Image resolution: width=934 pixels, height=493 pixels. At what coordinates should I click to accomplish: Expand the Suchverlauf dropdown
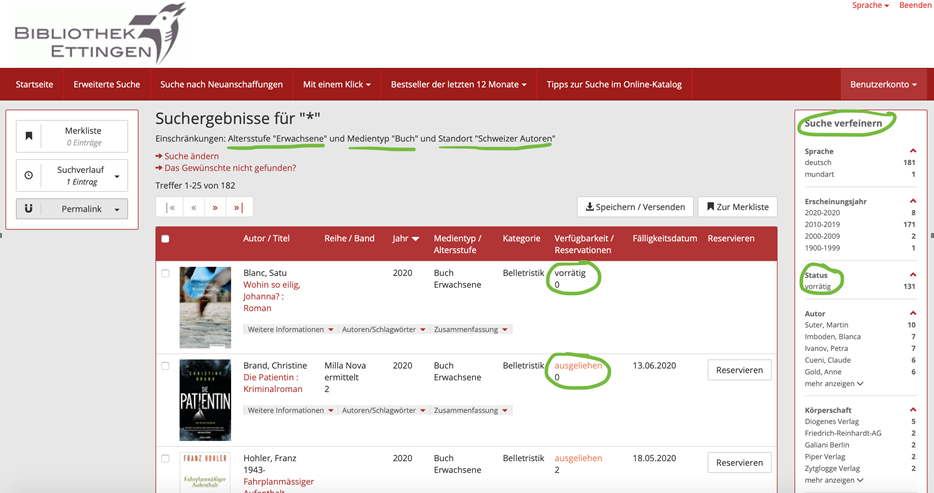click(118, 176)
